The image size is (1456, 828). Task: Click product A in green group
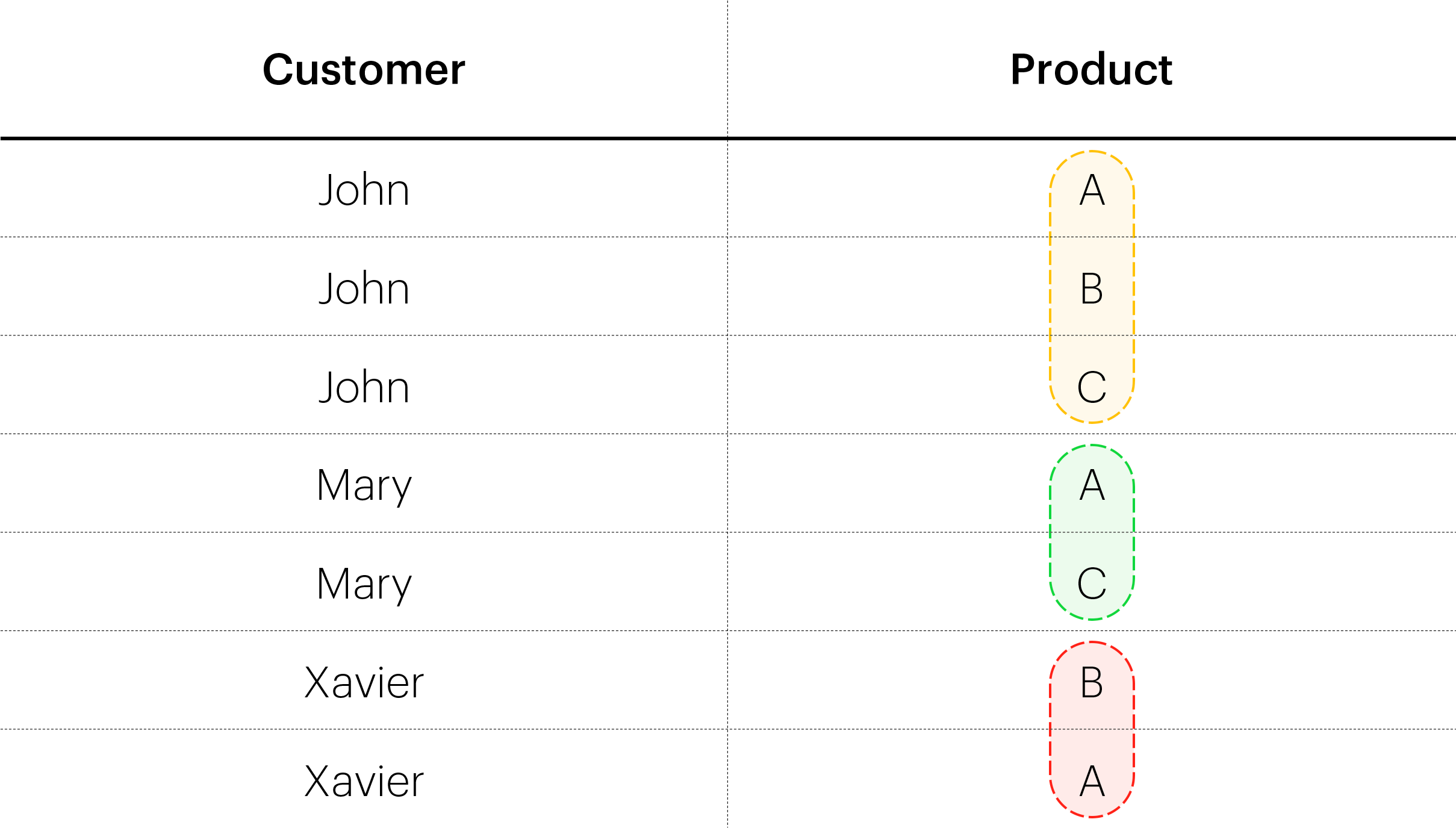(x=1092, y=485)
